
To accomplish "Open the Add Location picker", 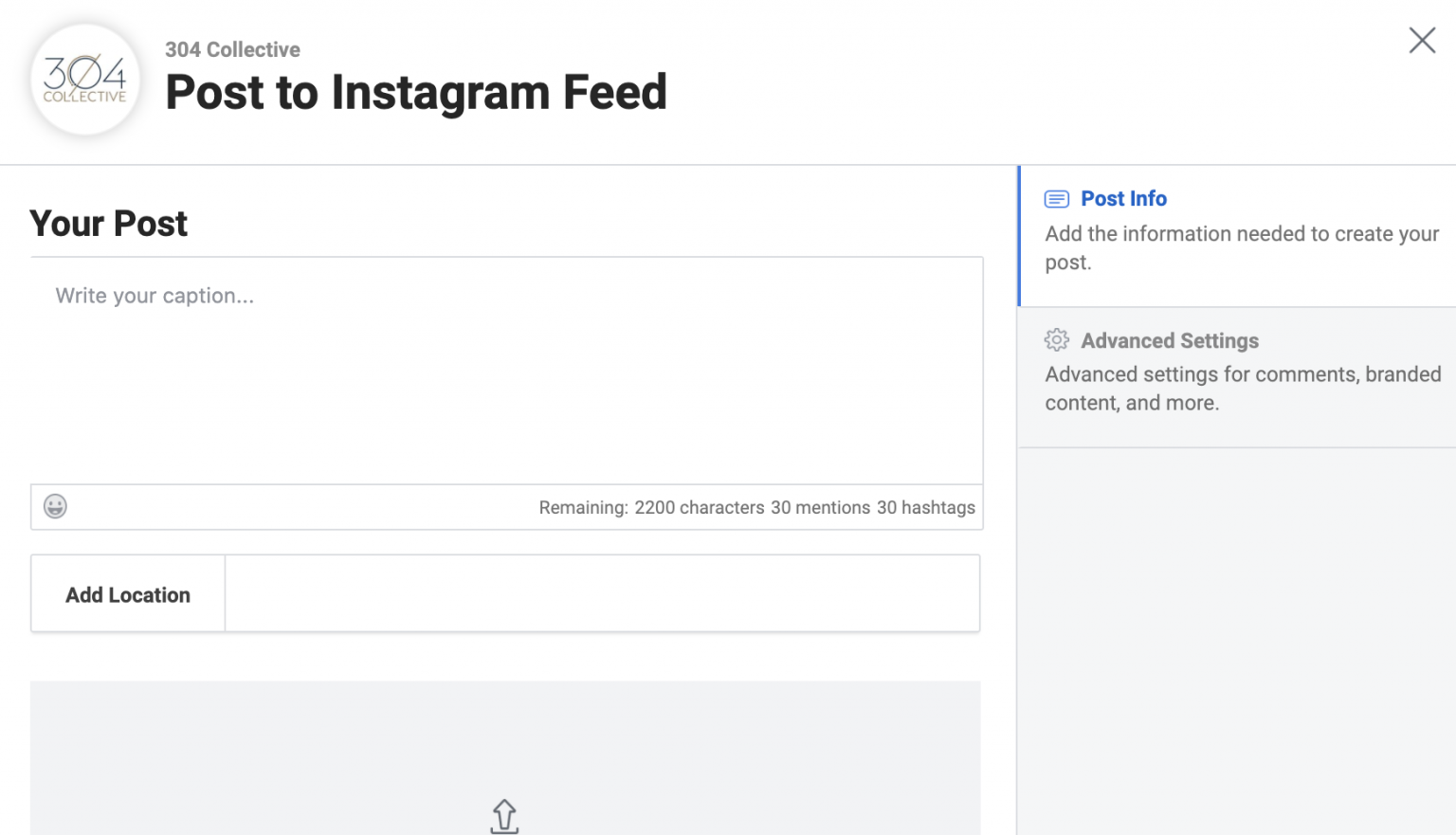I will 127,593.
